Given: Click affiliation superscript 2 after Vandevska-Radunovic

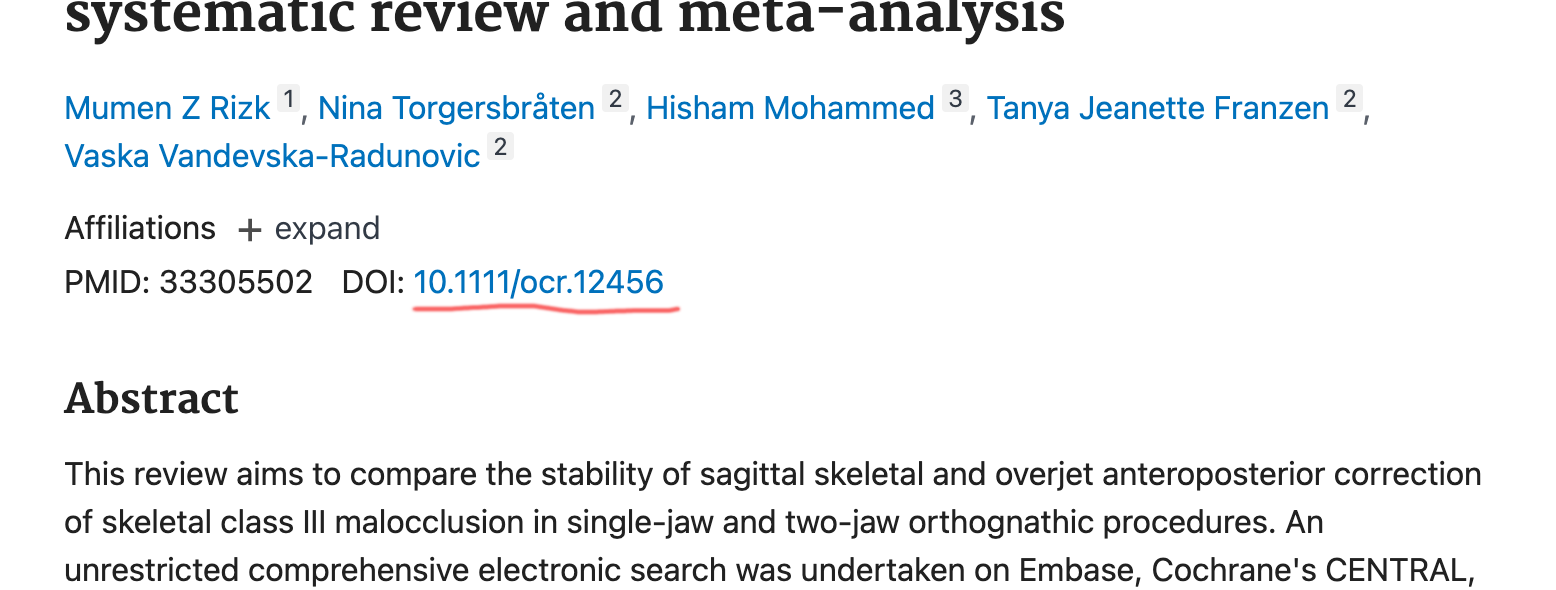Looking at the screenshot, I should 501,148.
